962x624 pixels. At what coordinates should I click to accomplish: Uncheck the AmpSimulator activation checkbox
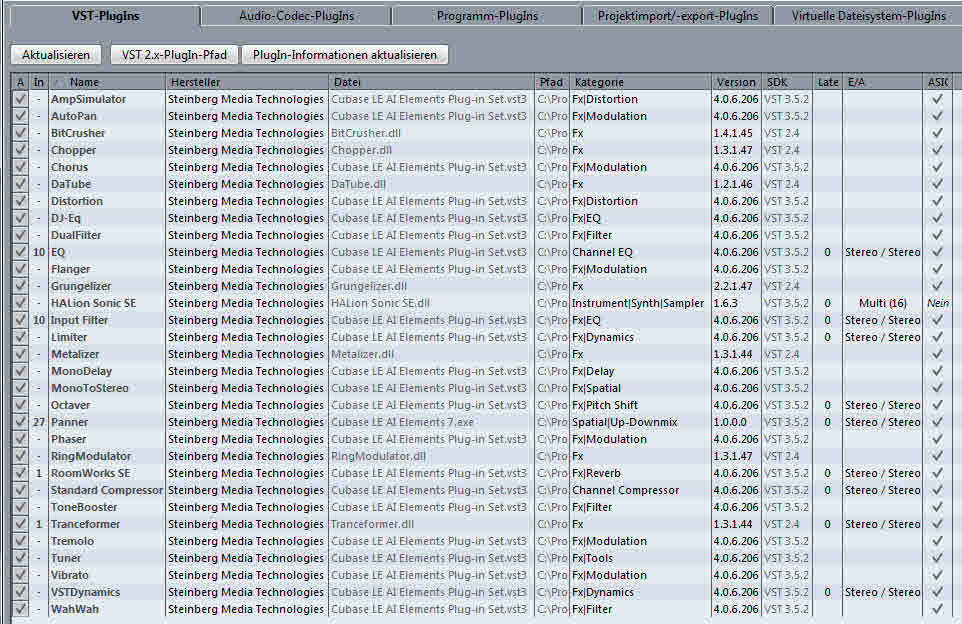[20, 99]
